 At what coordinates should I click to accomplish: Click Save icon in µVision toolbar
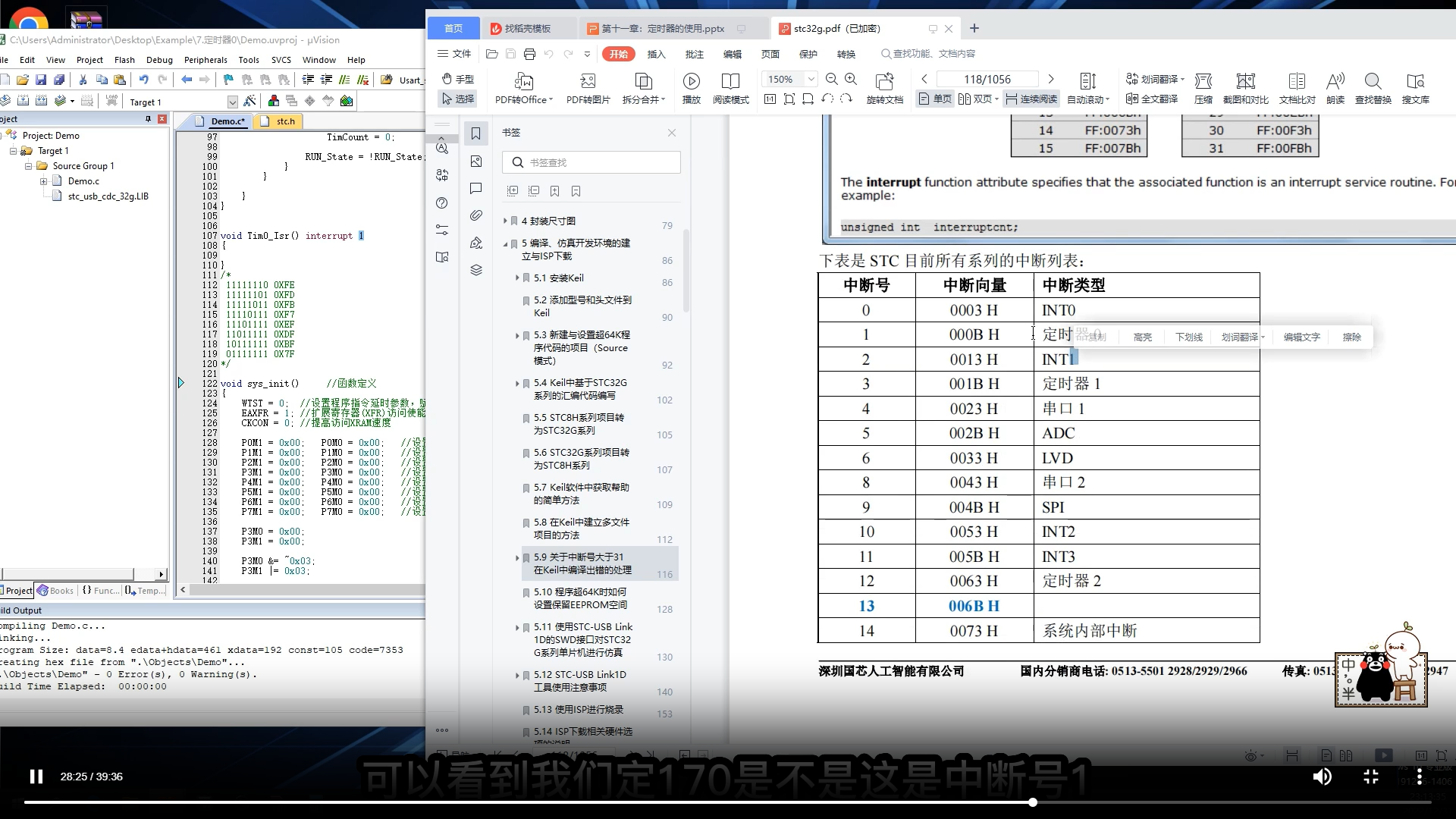click(x=41, y=80)
